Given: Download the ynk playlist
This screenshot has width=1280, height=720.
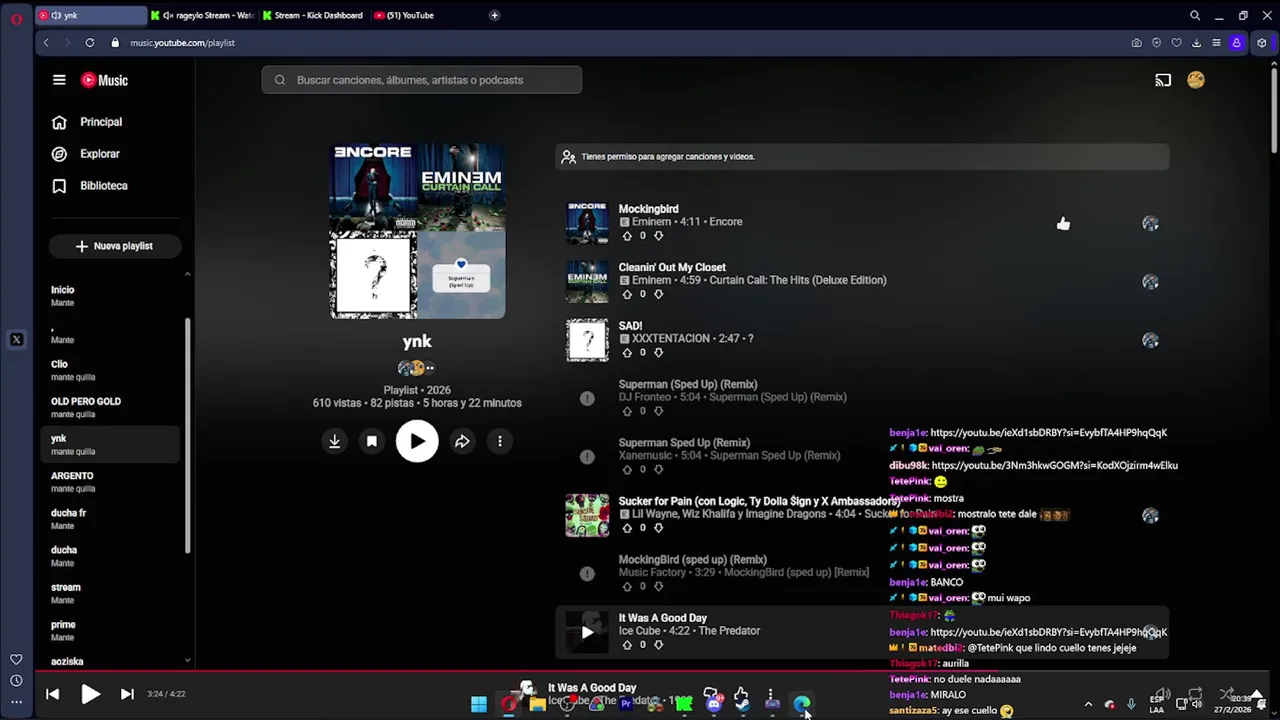Looking at the screenshot, I should point(335,441).
